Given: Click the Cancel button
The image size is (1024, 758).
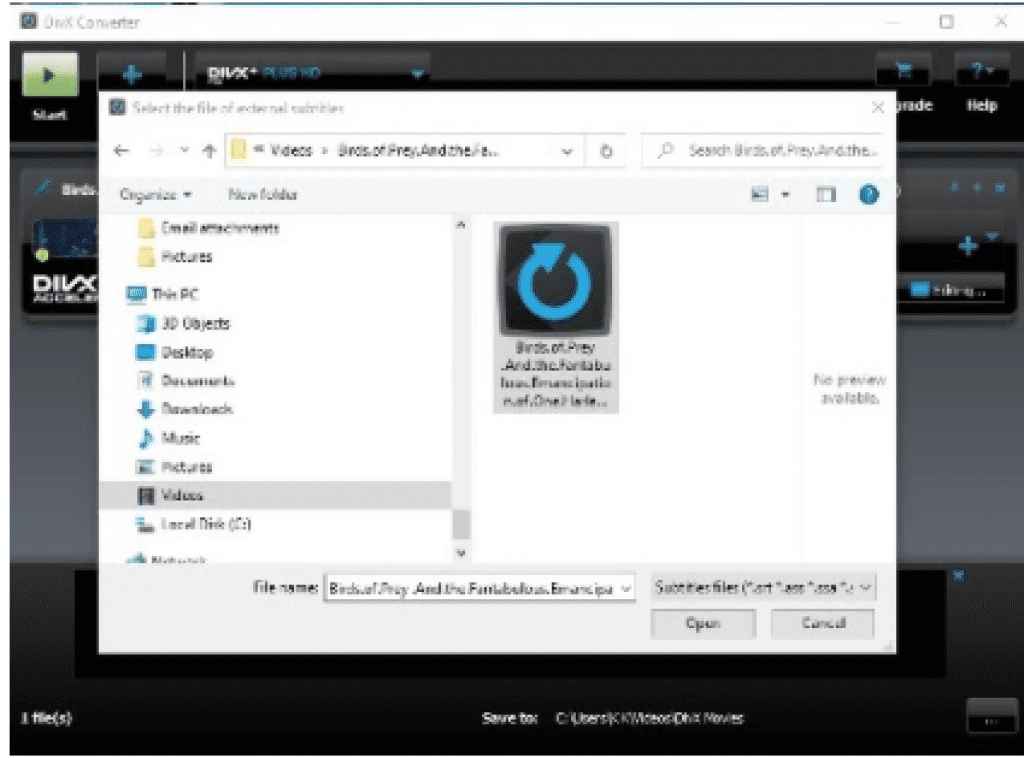Looking at the screenshot, I should coord(823,624).
